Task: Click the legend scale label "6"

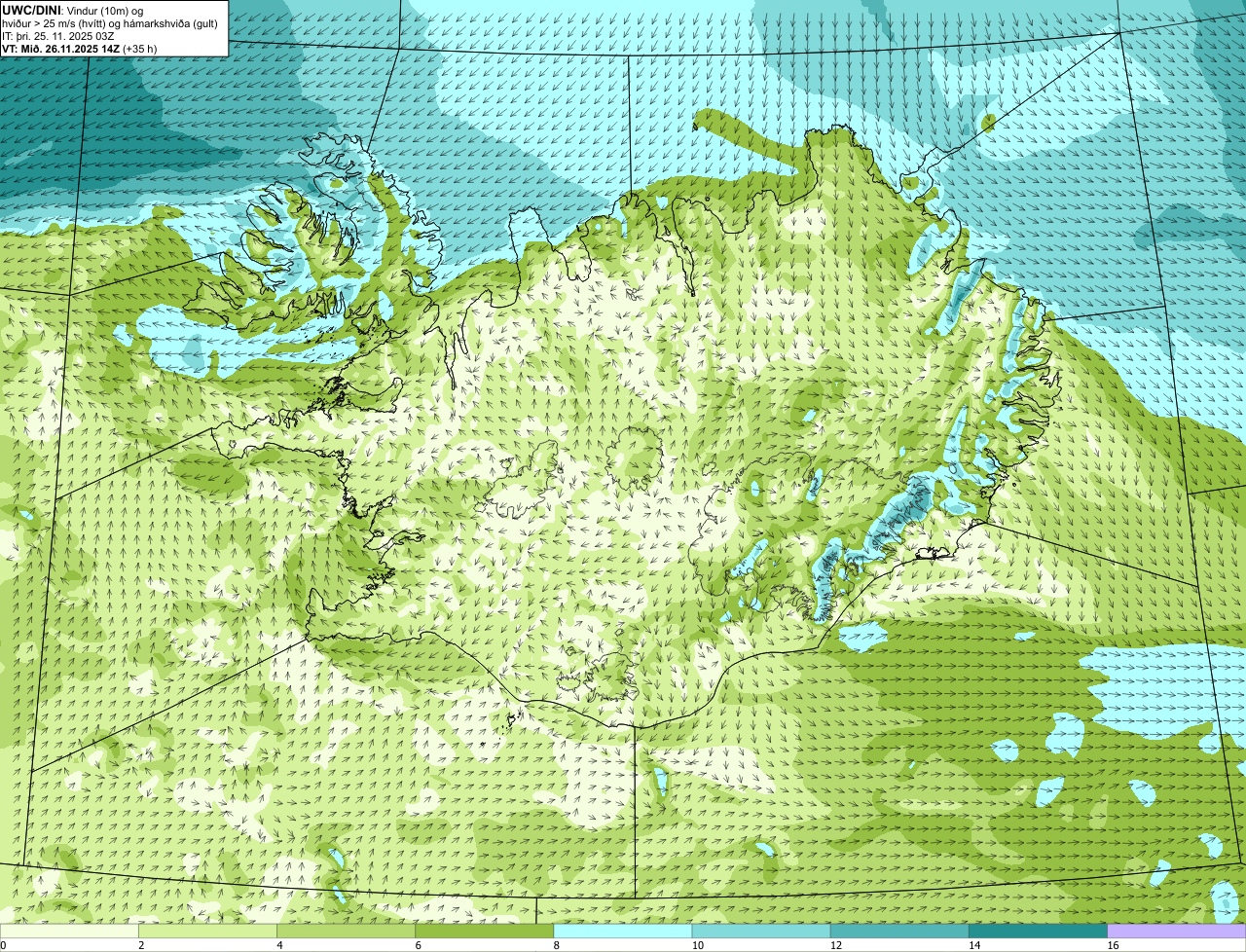Action: [x=418, y=945]
